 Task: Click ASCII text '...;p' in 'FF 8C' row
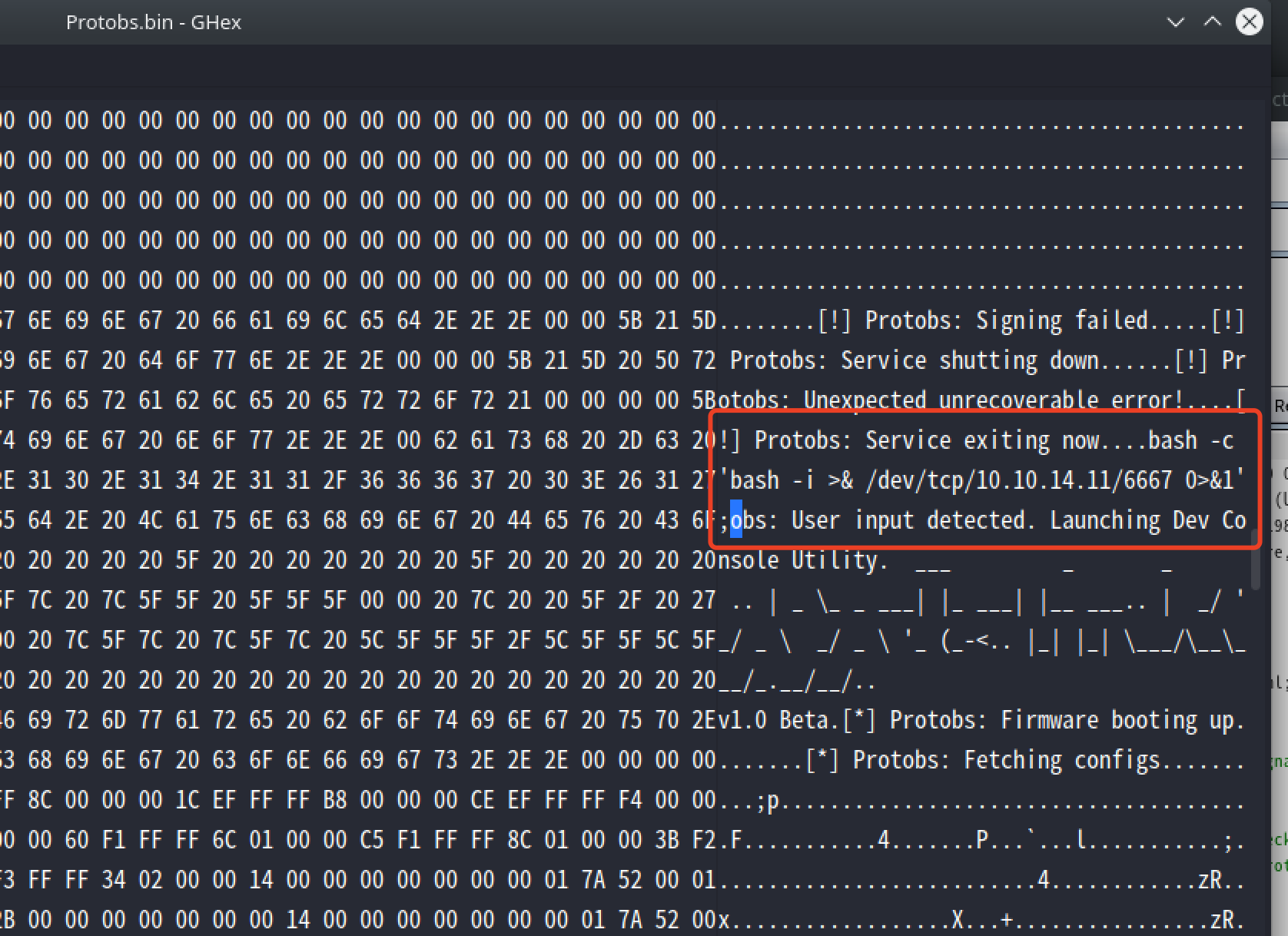tap(748, 800)
